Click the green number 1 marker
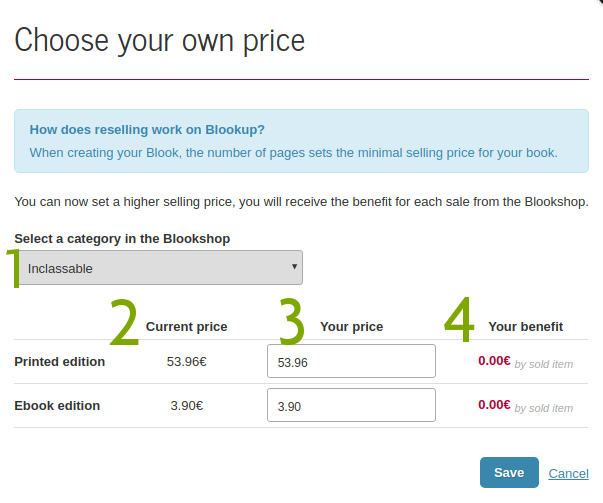Viewport: 603px width, 503px height. (13, 268)
